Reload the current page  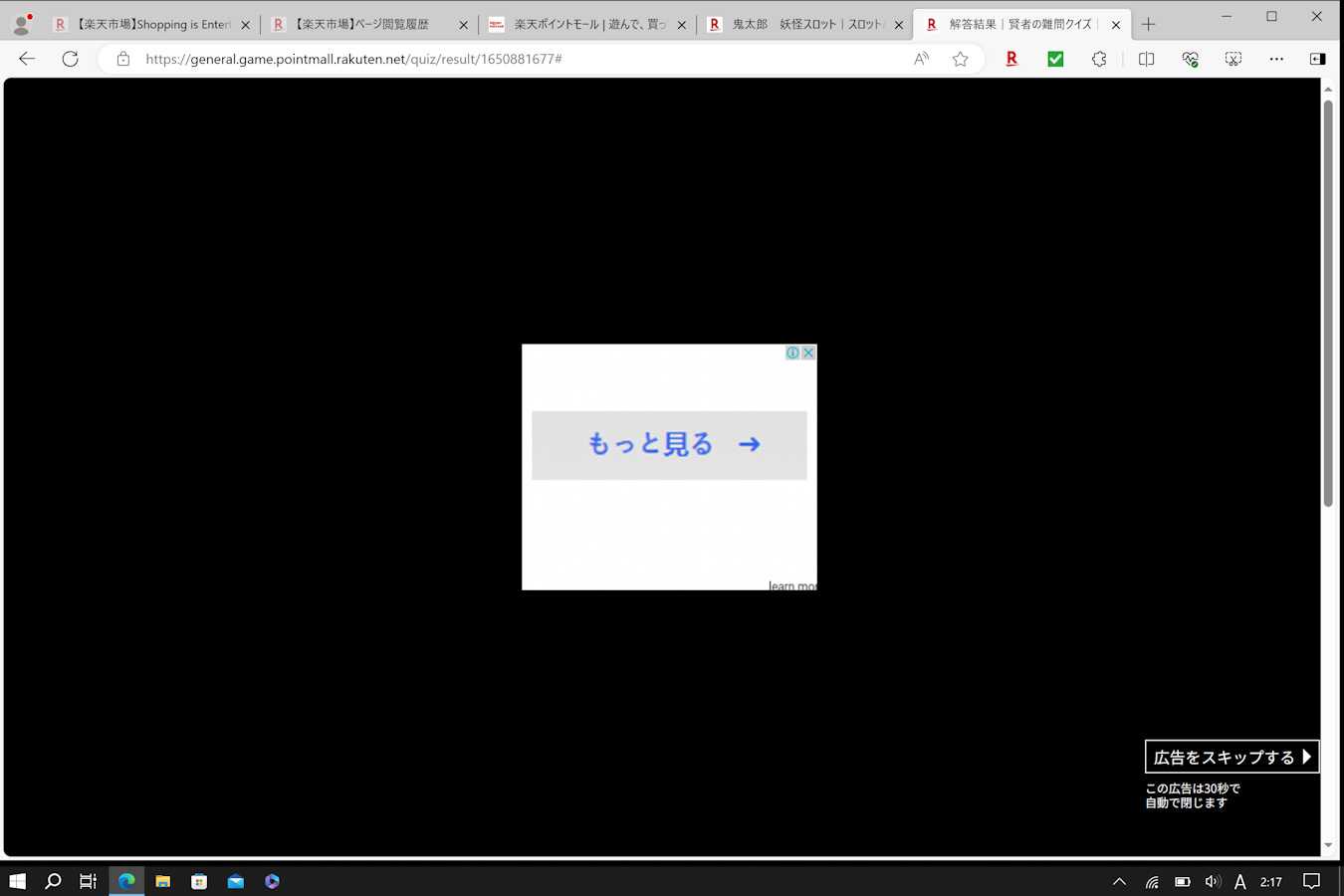pyautogui.click(x=70, y=59)
